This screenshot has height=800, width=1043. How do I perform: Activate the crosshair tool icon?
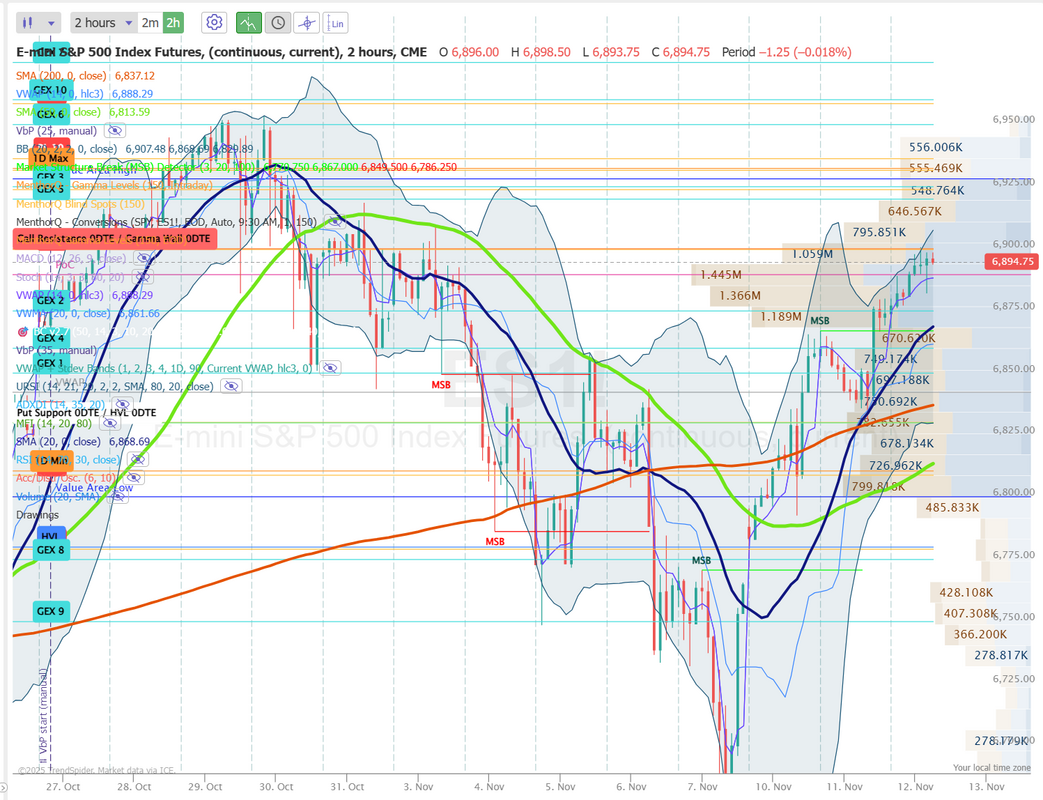click(x=307, y=22)
